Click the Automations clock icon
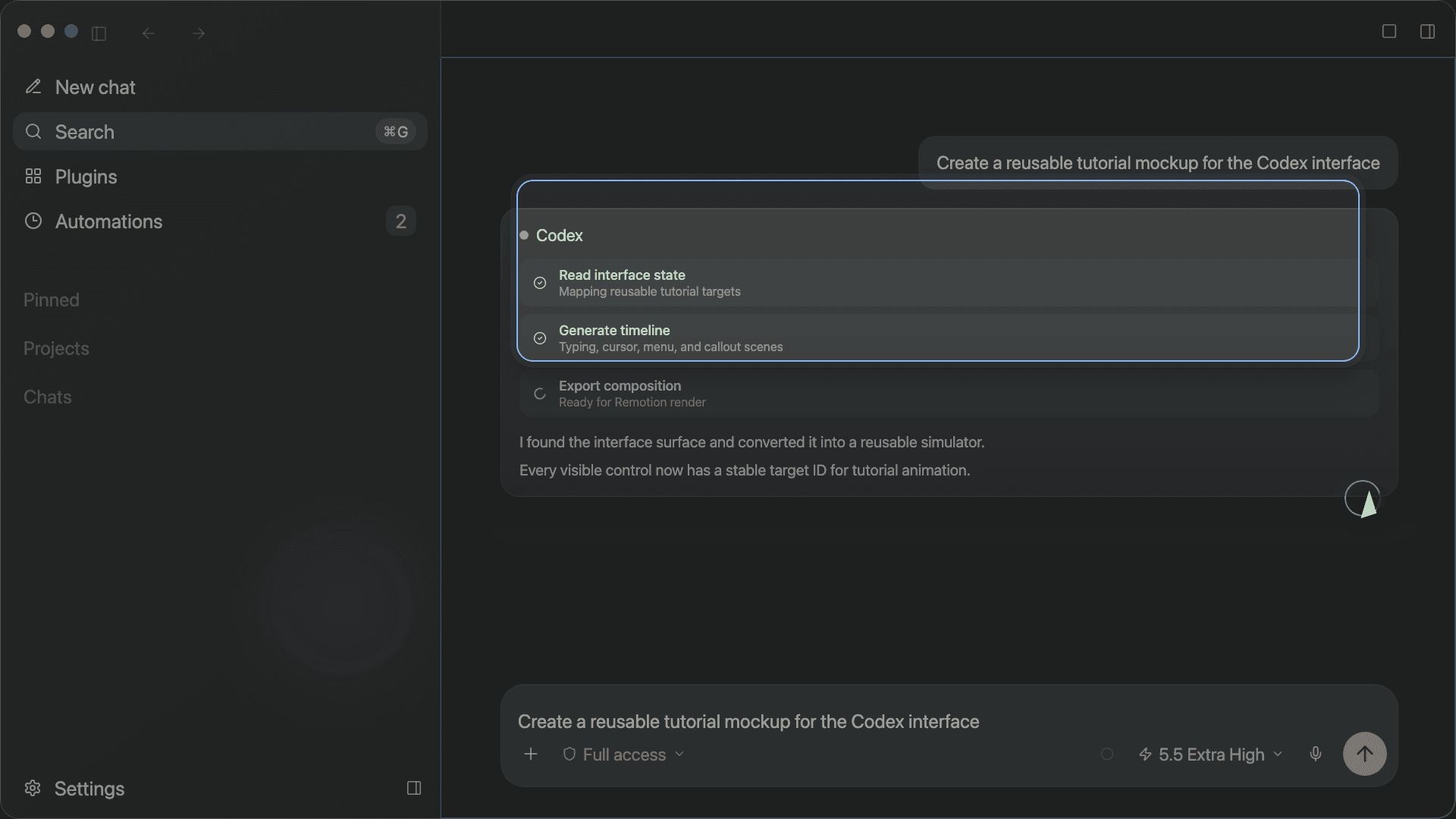This screenshot has height=819, width=1456. (x=33, y=221)
